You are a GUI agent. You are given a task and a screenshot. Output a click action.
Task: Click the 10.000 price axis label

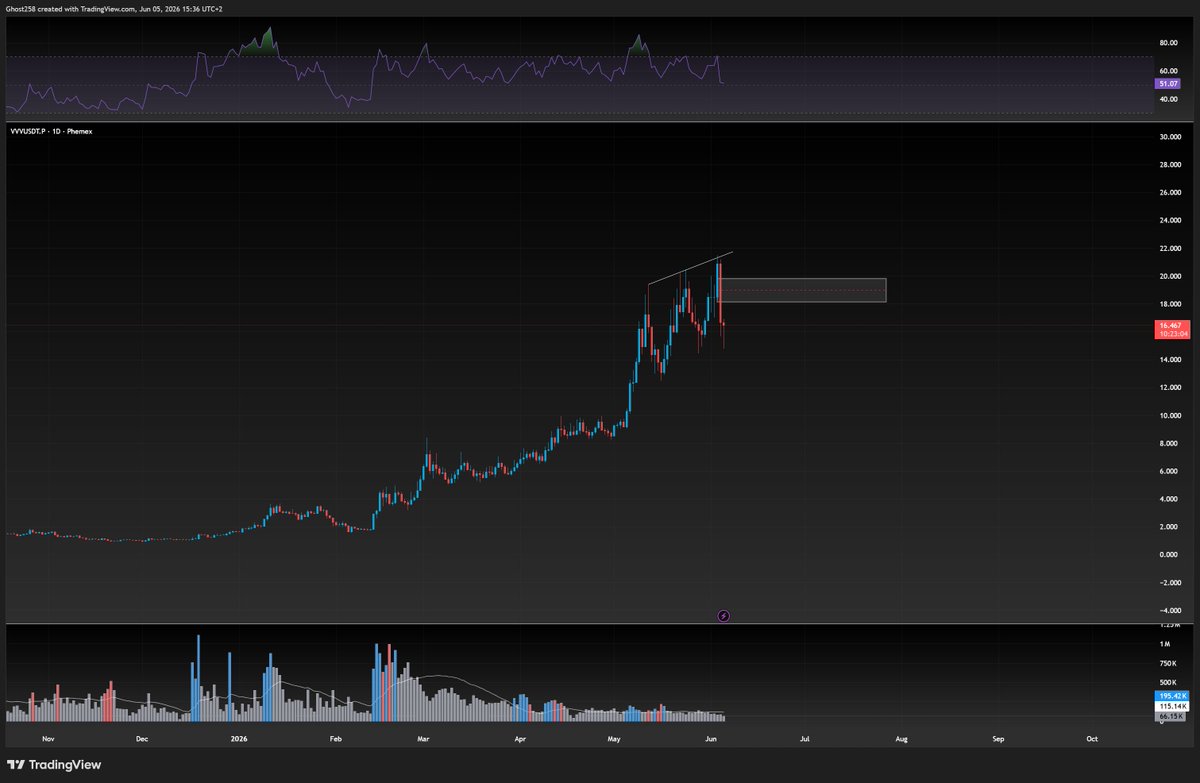1170,415
